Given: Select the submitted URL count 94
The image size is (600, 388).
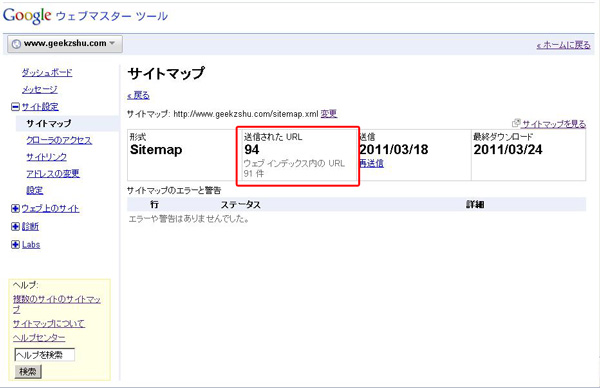Looking at the screenshot, I should (252, 150).
